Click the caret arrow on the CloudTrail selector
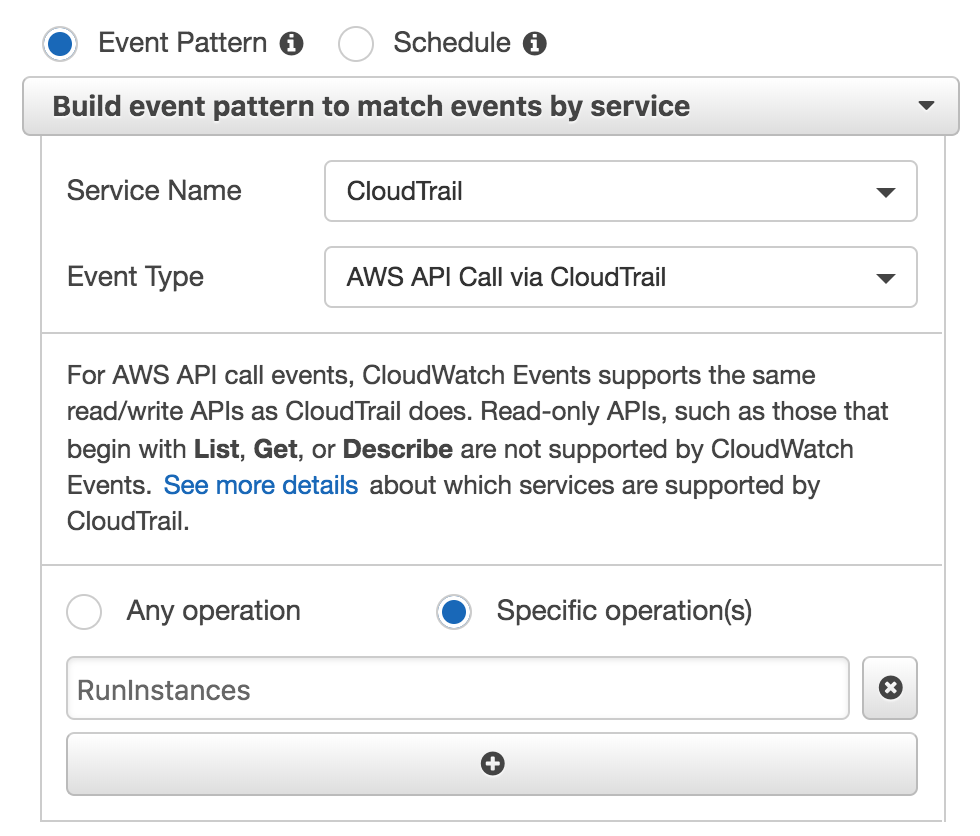This screenshot has width=980, height=836. (x=885, y=192)
